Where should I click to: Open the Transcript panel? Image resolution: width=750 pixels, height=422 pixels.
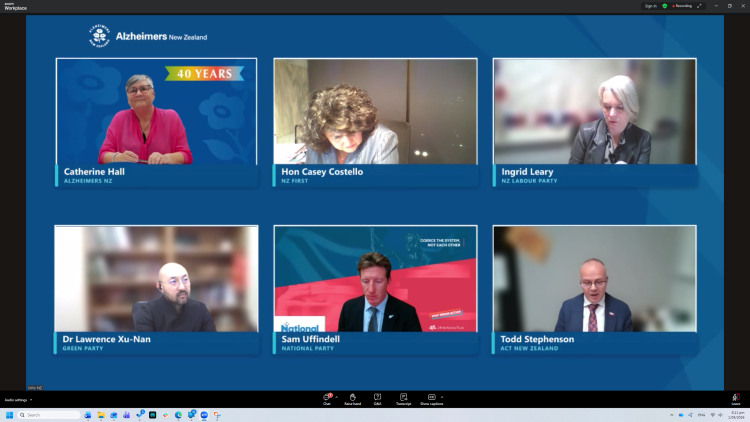tap(403, 399)
